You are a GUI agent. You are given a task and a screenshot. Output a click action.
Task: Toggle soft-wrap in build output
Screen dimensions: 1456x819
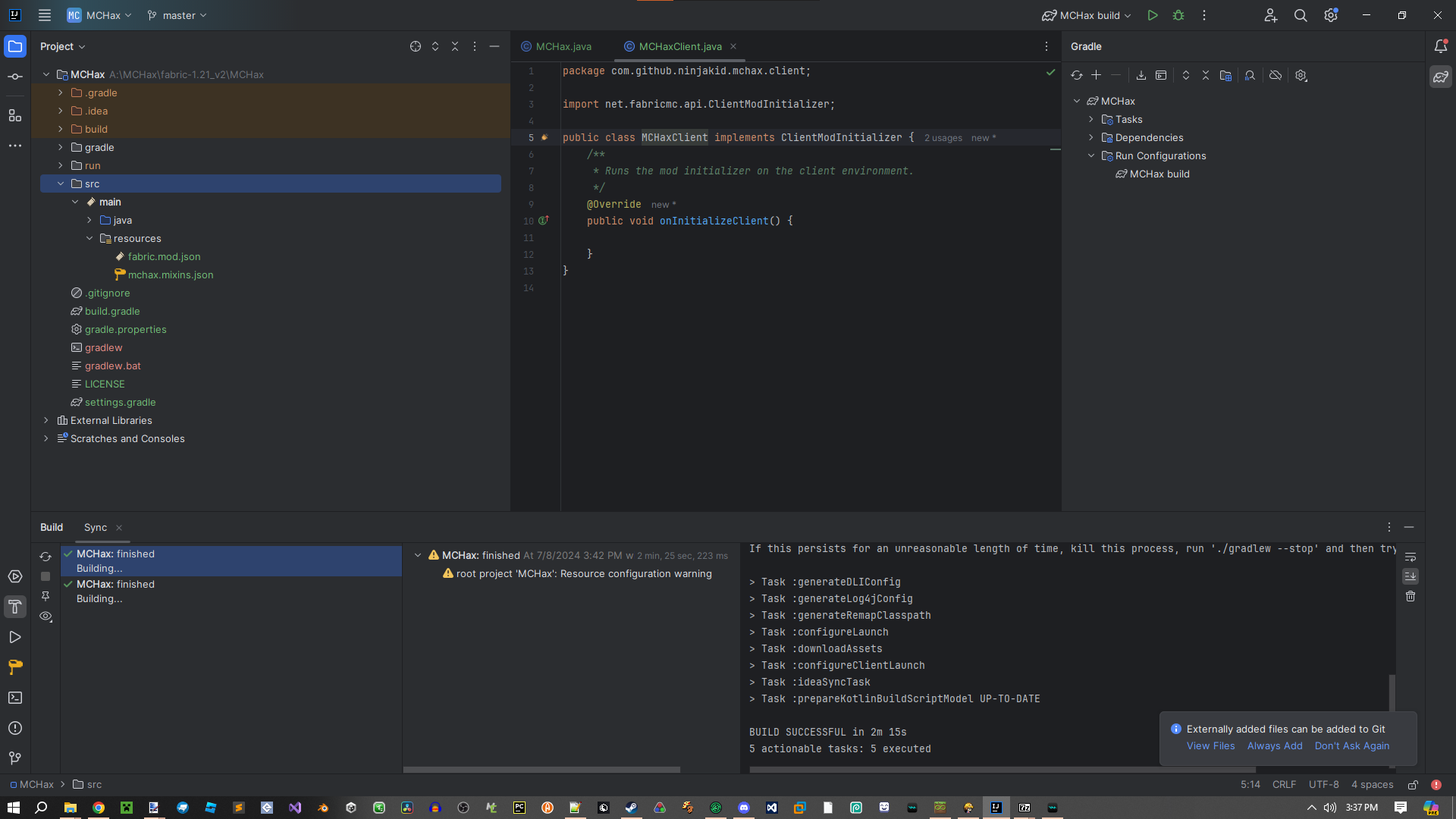pyautogui.click(x=1410, y=557)
